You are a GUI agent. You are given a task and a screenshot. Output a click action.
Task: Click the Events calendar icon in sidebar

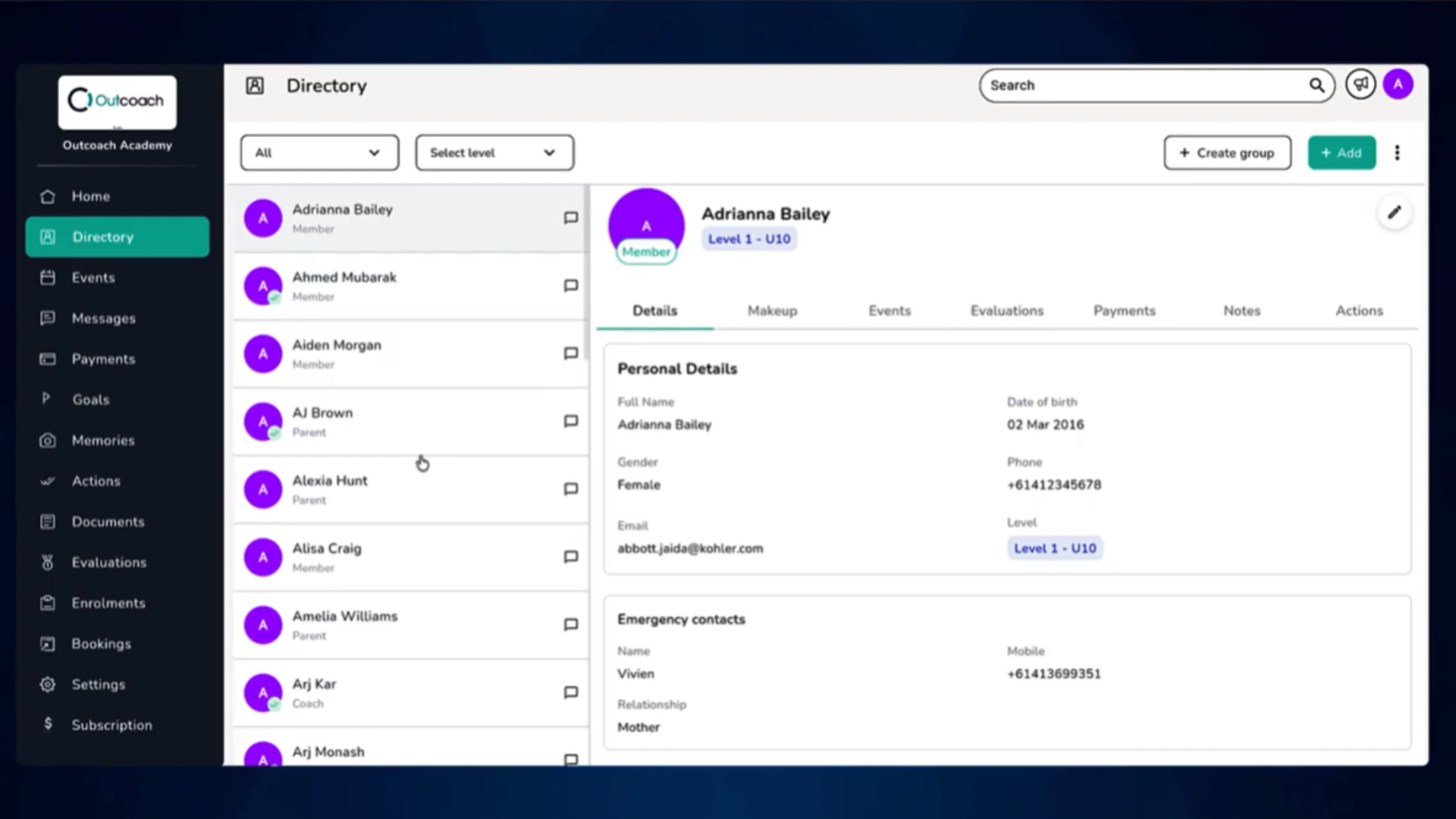click(48, 278)
